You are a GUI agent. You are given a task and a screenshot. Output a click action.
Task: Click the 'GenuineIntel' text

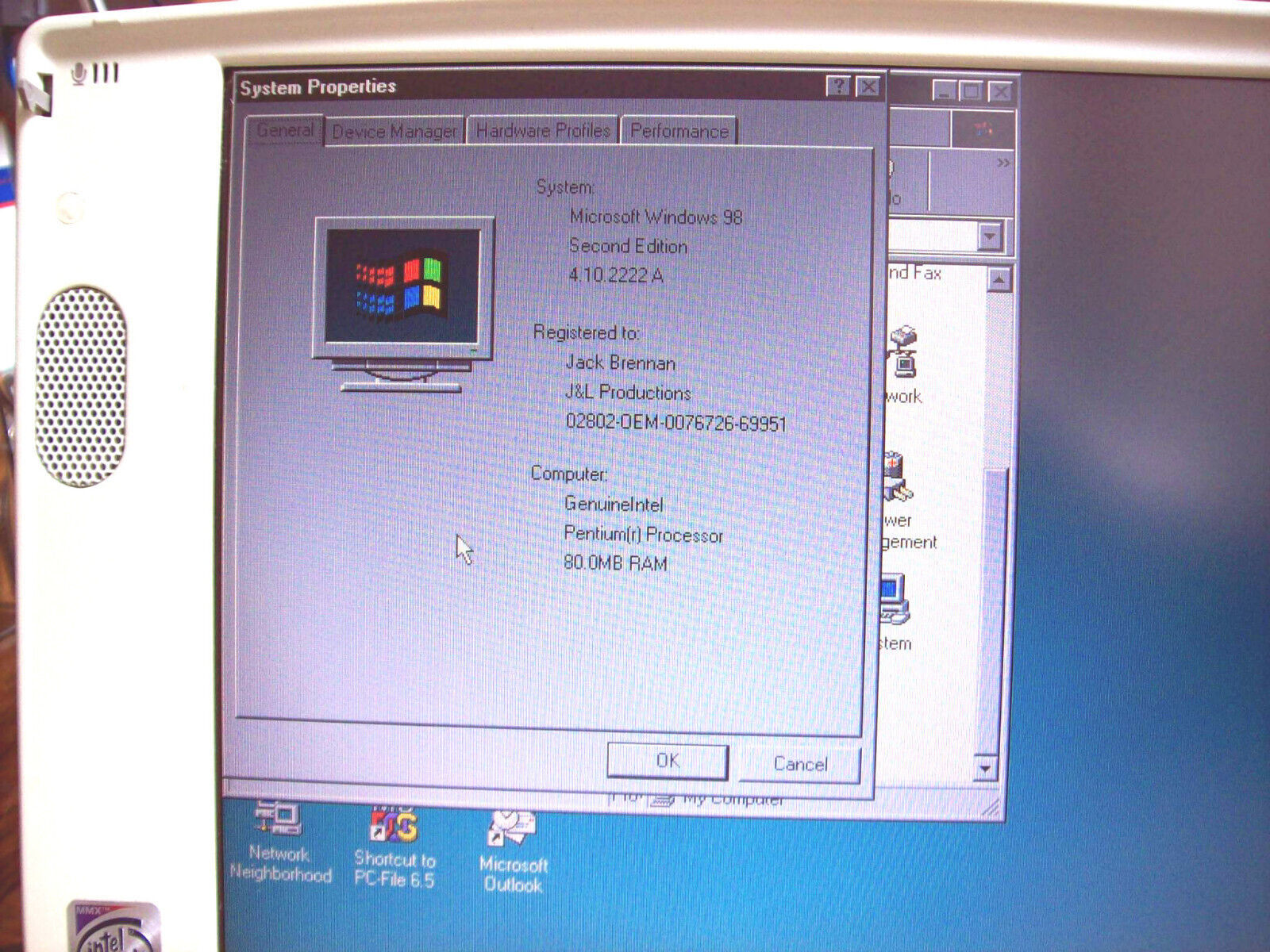pos(613,504)
